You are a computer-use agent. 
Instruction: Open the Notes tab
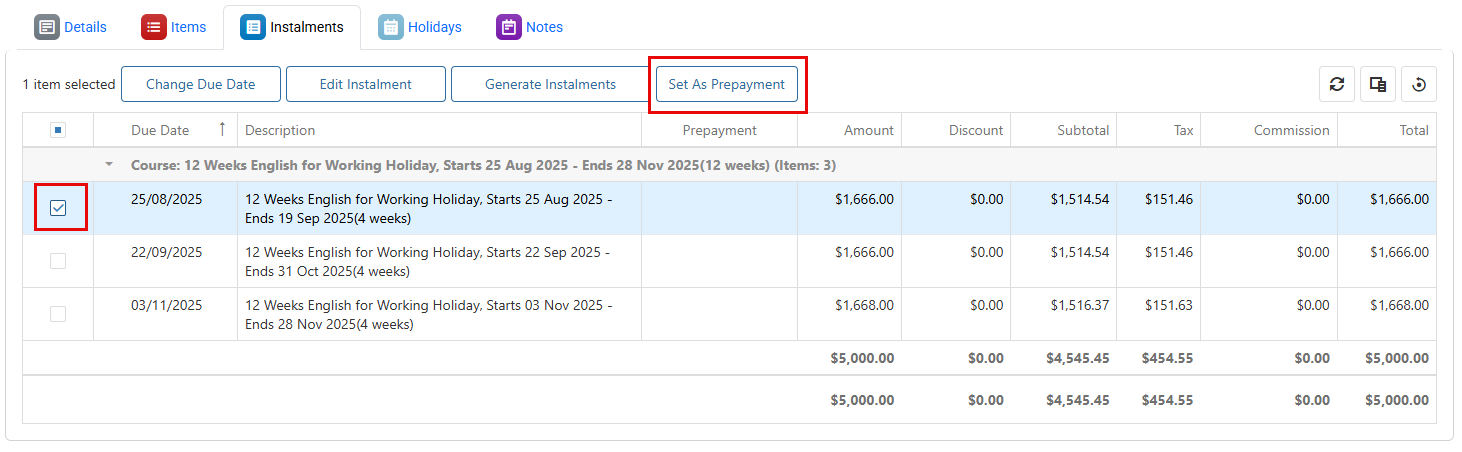544,27
